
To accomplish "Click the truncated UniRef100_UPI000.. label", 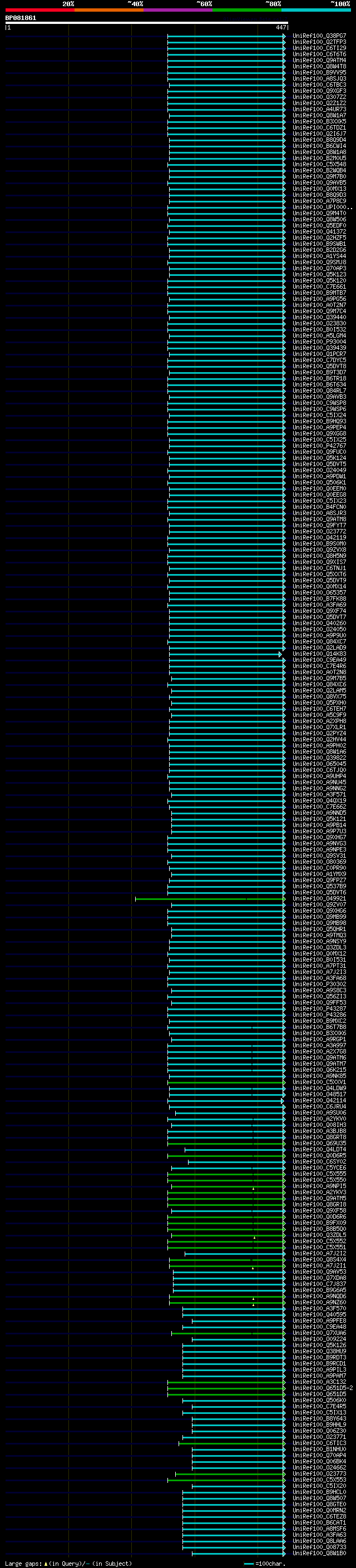I will (x=323, y=207).
